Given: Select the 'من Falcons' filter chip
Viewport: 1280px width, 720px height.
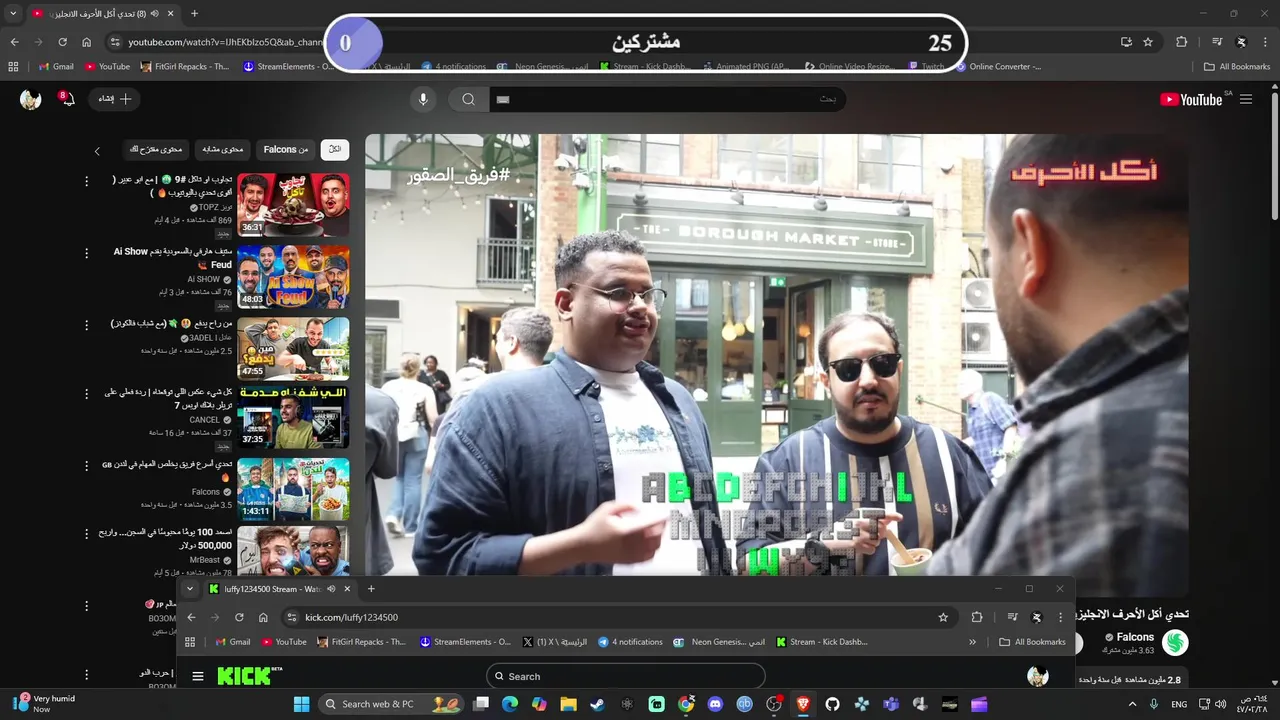Looking at the screenshot, I should (x=286, y=149).
